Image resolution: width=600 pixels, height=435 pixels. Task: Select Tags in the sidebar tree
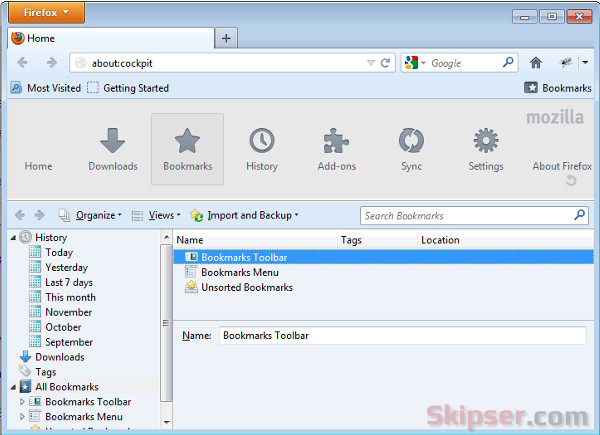(x=46, y=372)
